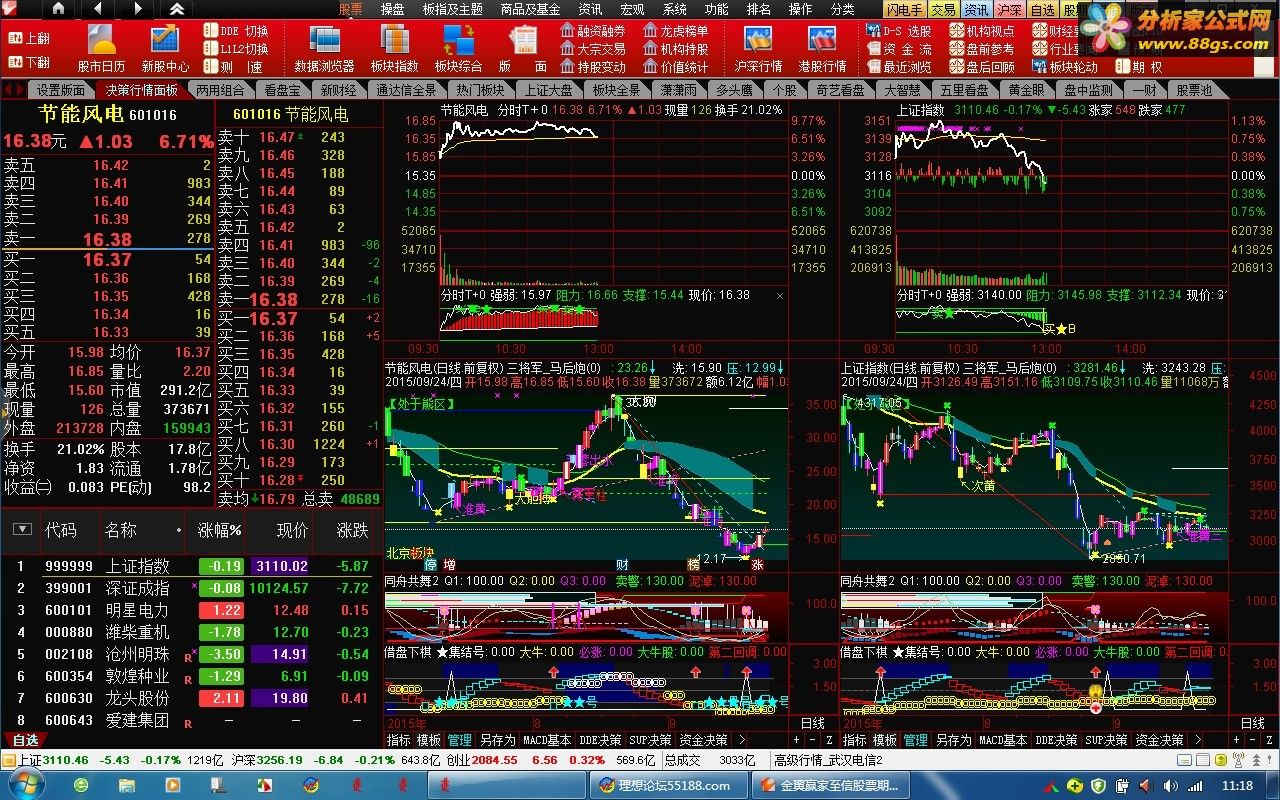This screenshot has height=800, width=1280.
Task: Click the 闪电手 button
Action: pos(904,9)
